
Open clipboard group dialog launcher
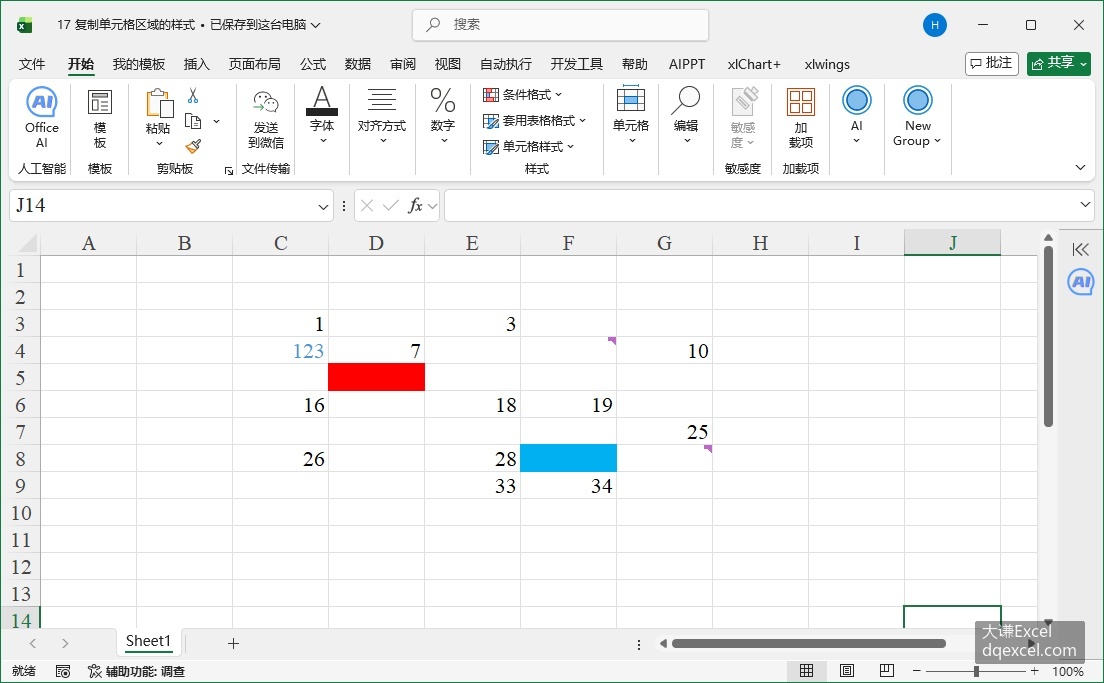(228, 170)
